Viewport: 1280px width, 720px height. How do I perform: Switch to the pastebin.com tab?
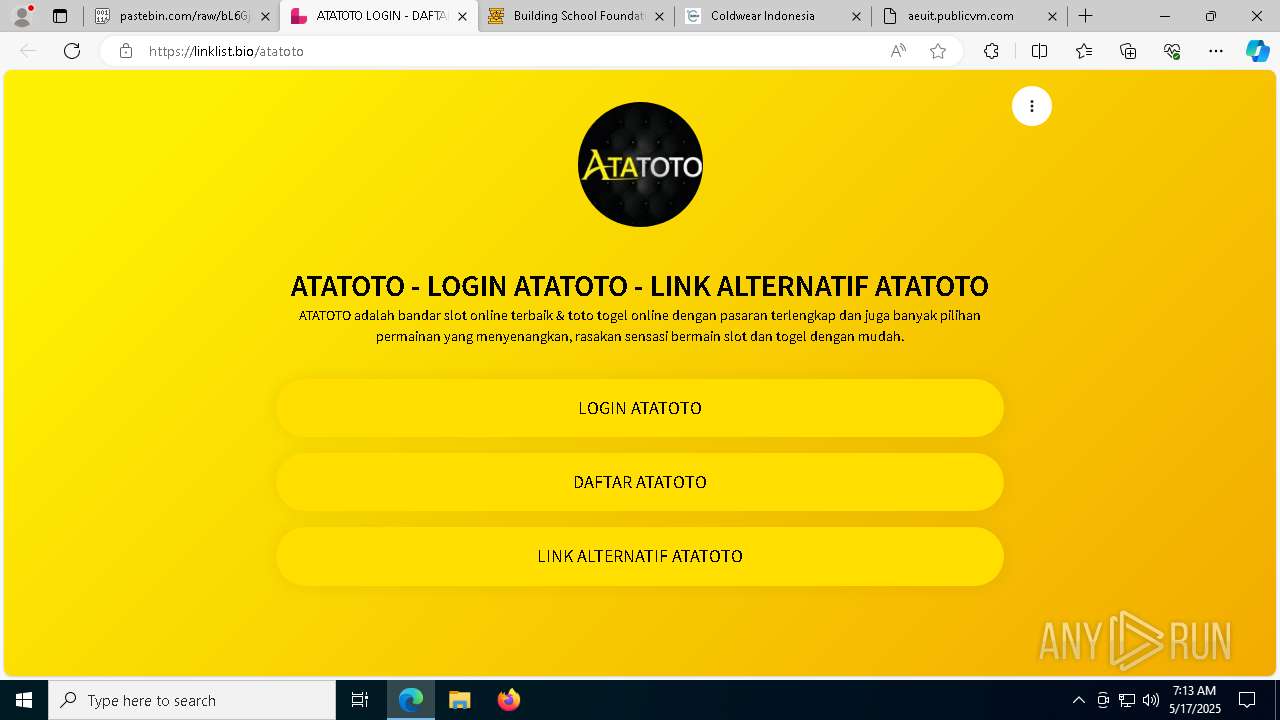pos(183,16)
